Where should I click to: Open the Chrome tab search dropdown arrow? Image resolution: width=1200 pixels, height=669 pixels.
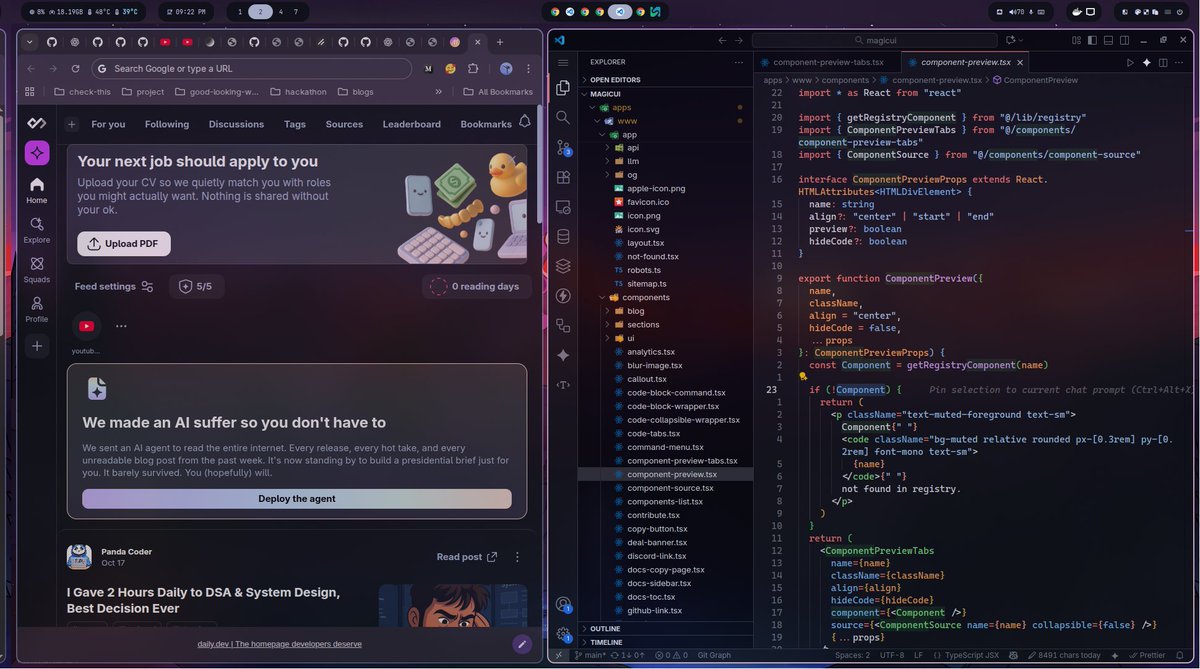pyautogui.click(x=29, y=42)
